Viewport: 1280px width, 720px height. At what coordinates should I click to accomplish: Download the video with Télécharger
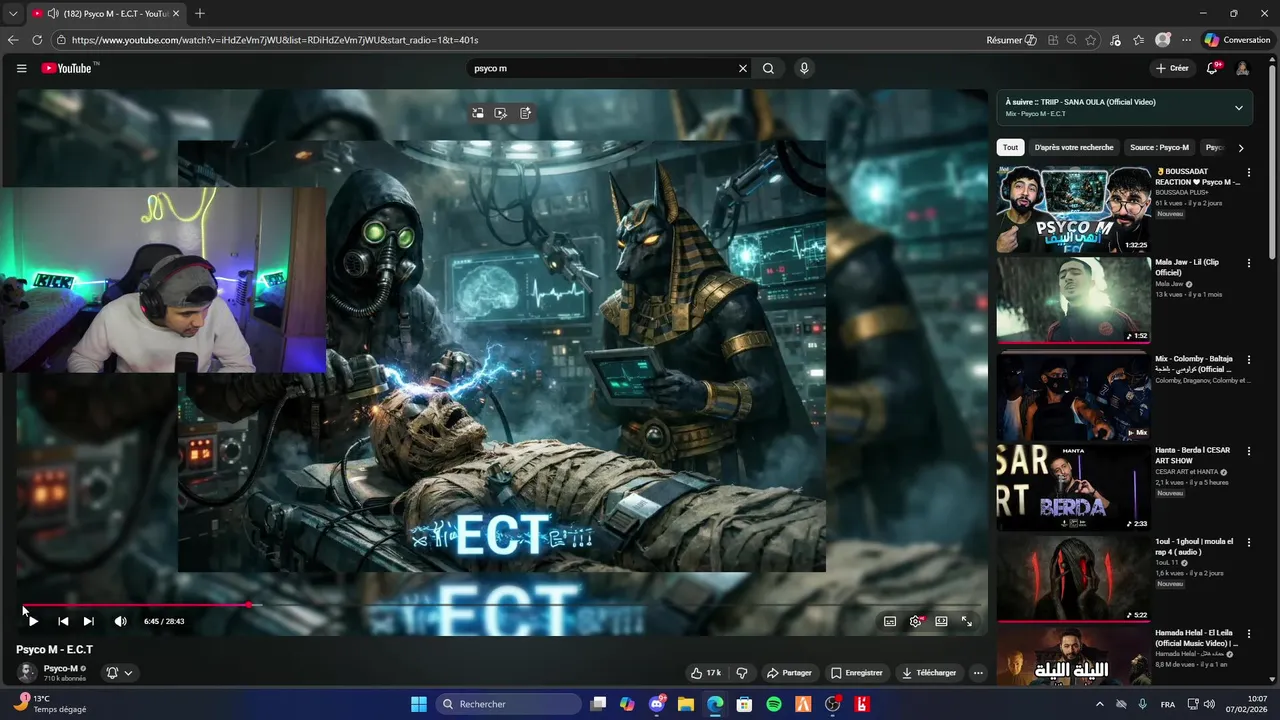tap(929, 673)
